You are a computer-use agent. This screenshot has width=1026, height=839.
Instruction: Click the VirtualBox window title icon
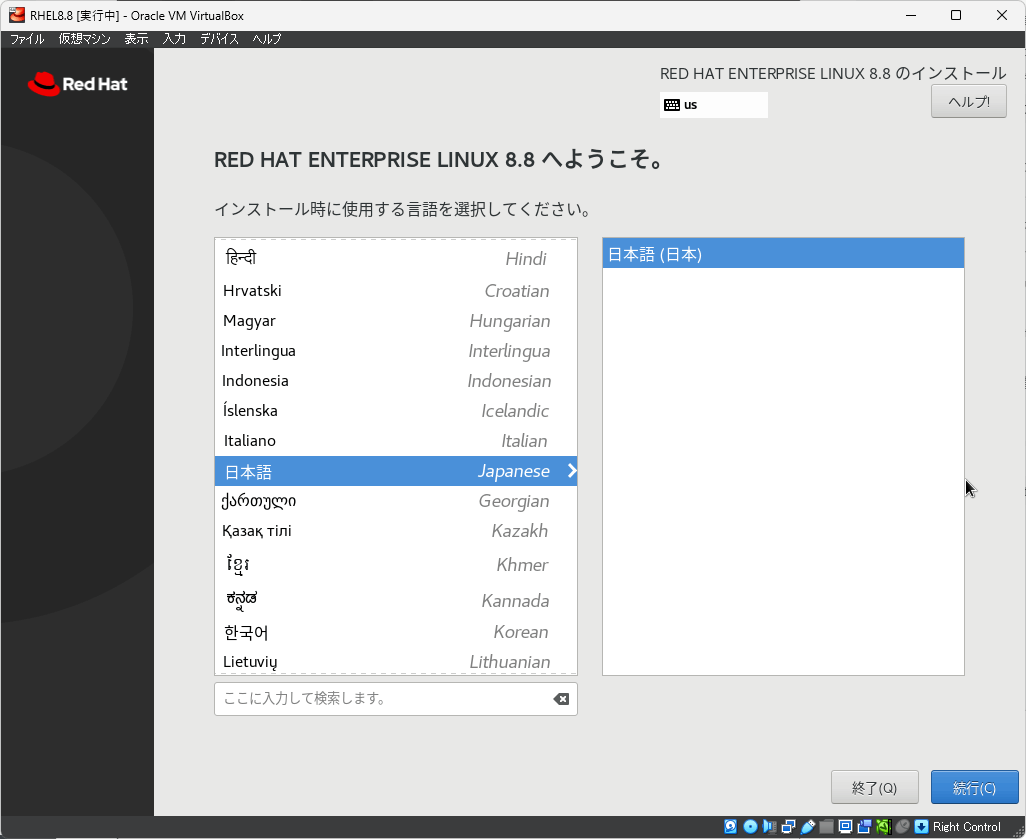pyautogui.click(x=16, y=15)
